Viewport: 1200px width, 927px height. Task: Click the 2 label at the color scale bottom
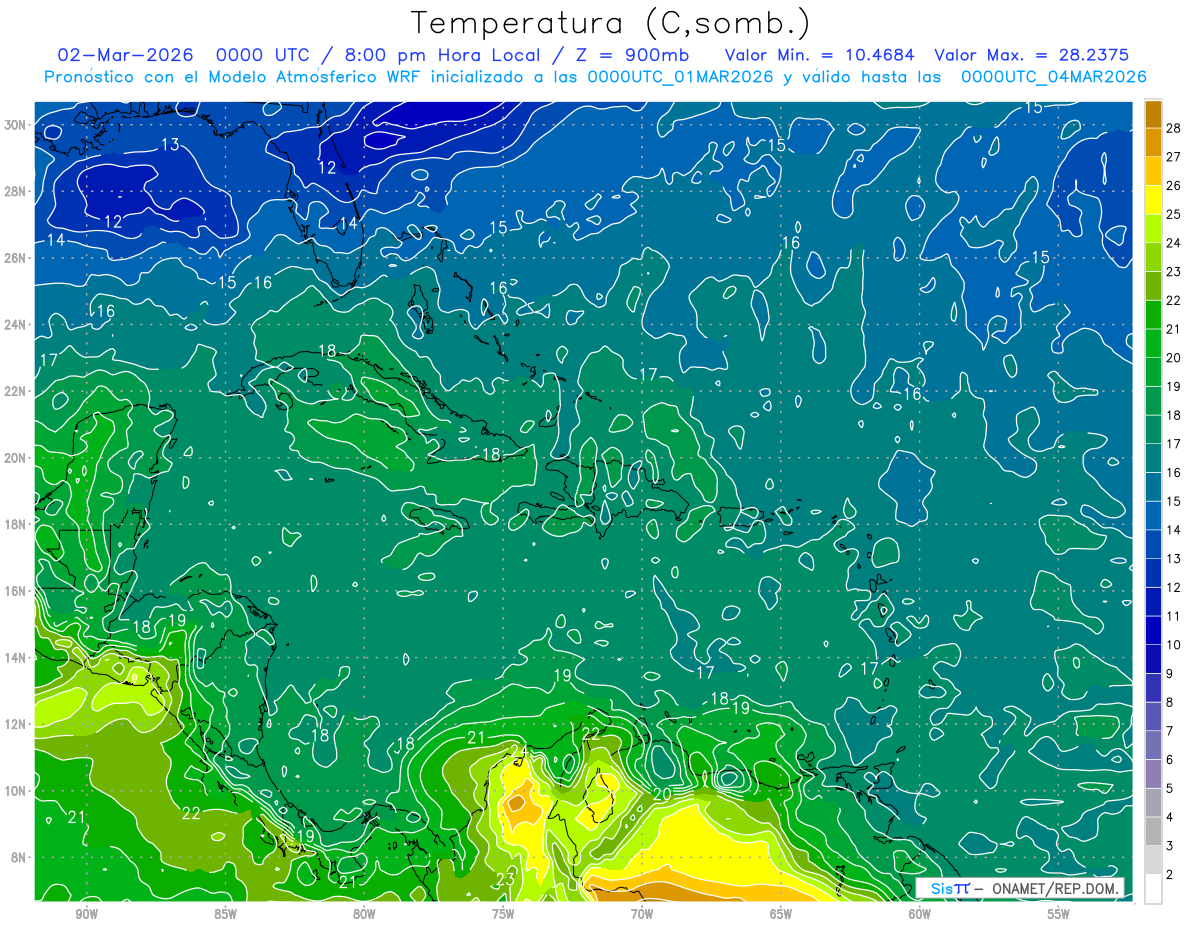tap(1170, 875)
